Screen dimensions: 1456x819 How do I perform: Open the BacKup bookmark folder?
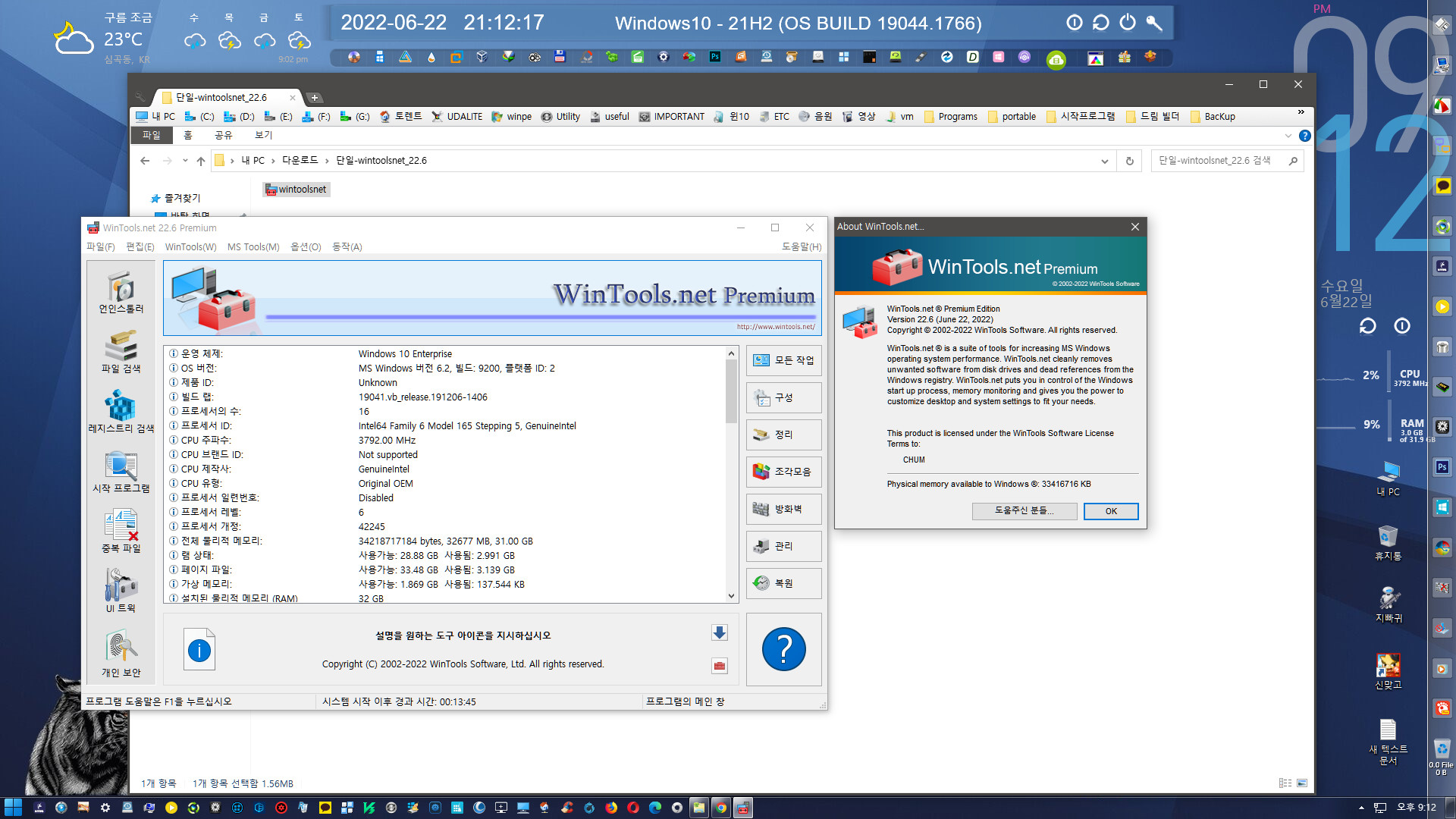point(1213,117)
